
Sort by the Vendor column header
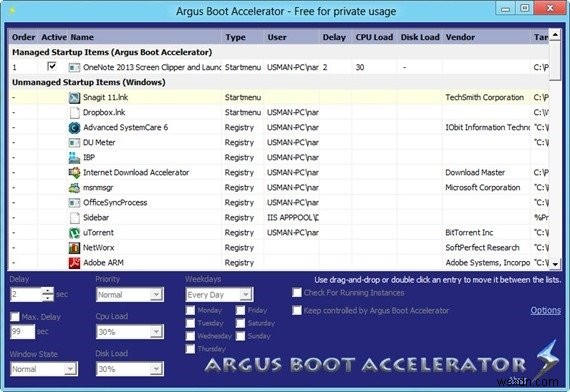(486, 37)
